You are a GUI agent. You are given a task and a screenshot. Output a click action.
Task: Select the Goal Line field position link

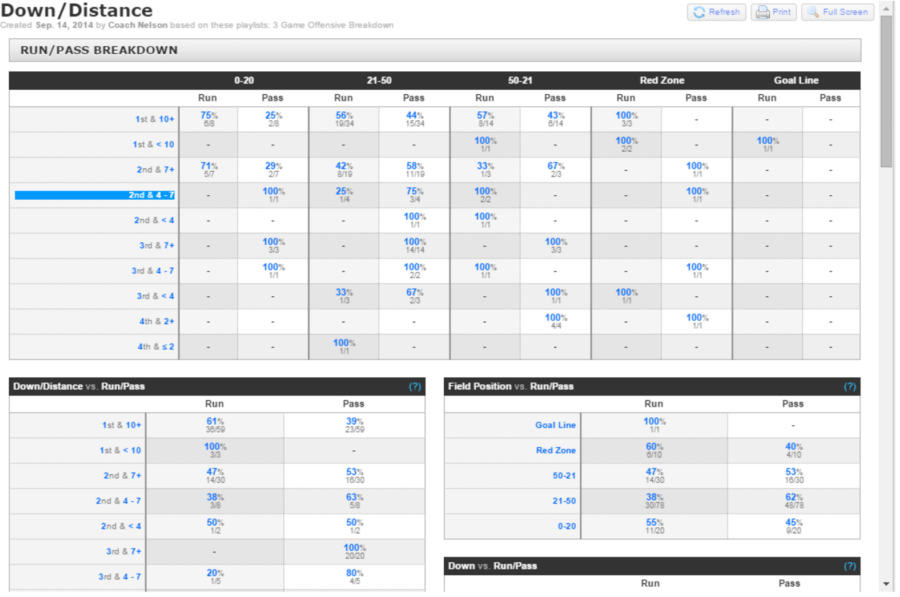(x=555, y=425)
